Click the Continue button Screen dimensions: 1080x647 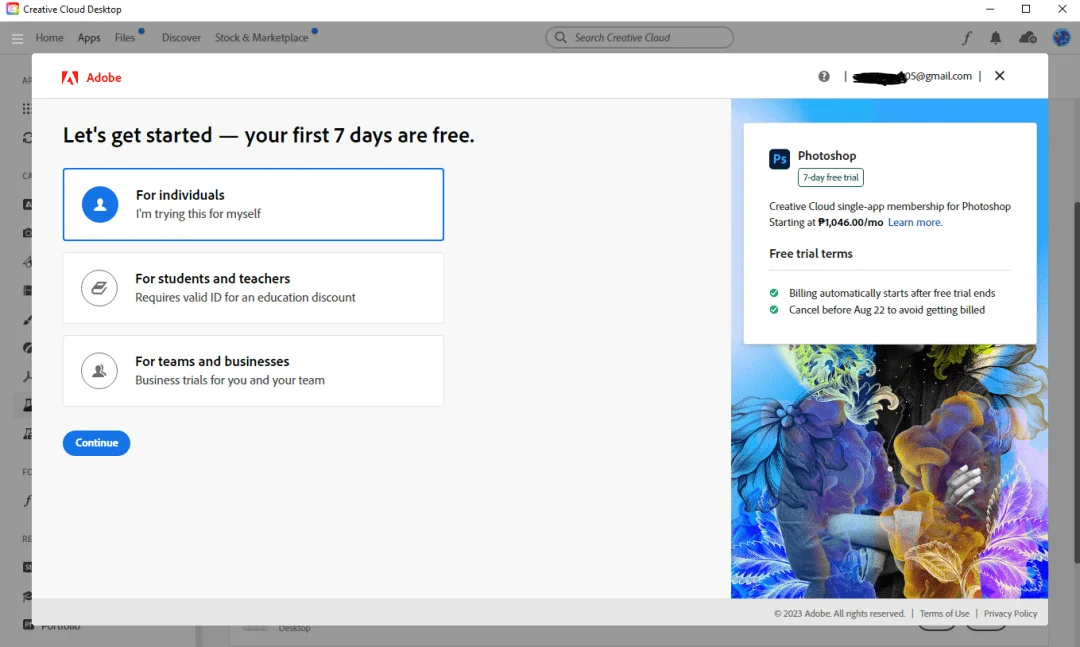(96, 443)
